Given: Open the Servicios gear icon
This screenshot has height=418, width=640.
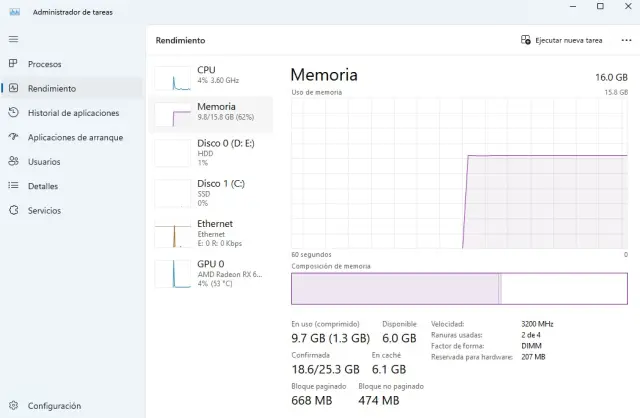Looking at the screenshot, I should point(13,210).
